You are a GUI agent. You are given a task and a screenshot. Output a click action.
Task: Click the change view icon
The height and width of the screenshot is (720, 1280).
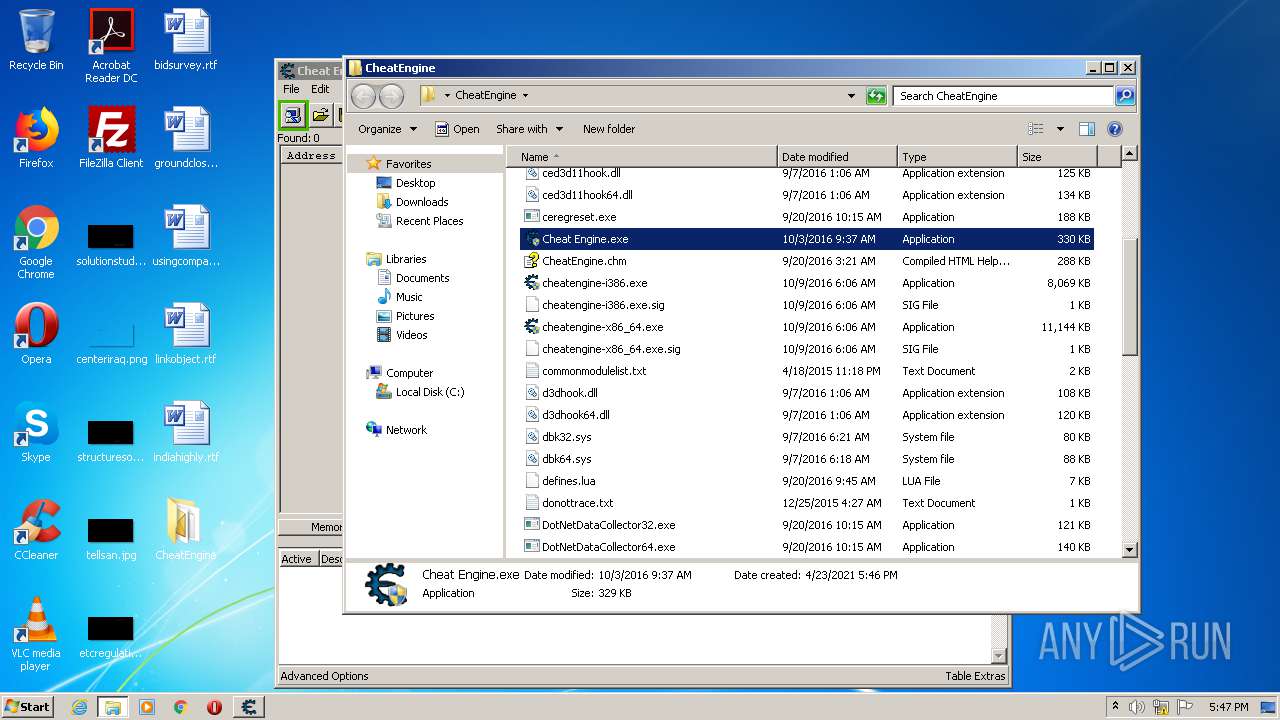click(1036, 129)
